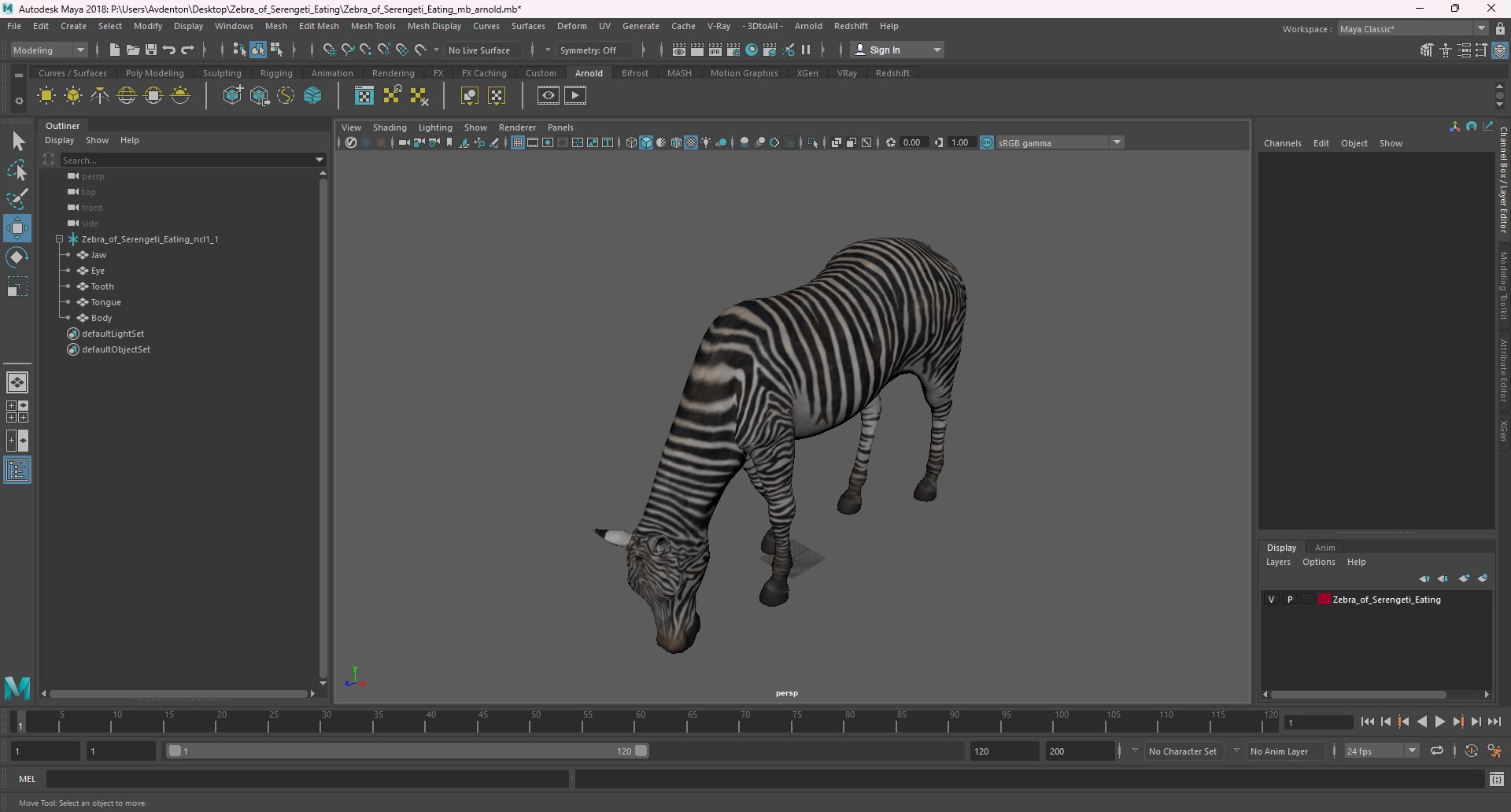Create a new display layer

click(x=1464, y=578)
